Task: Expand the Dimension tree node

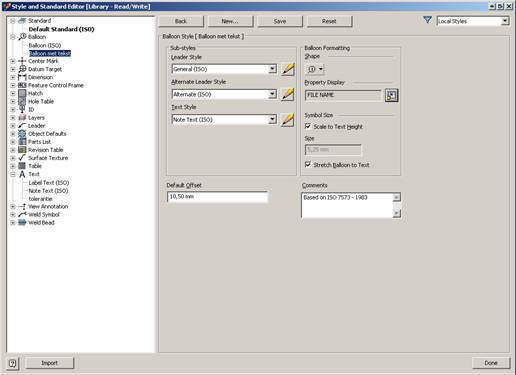Action: coord(13,77)
